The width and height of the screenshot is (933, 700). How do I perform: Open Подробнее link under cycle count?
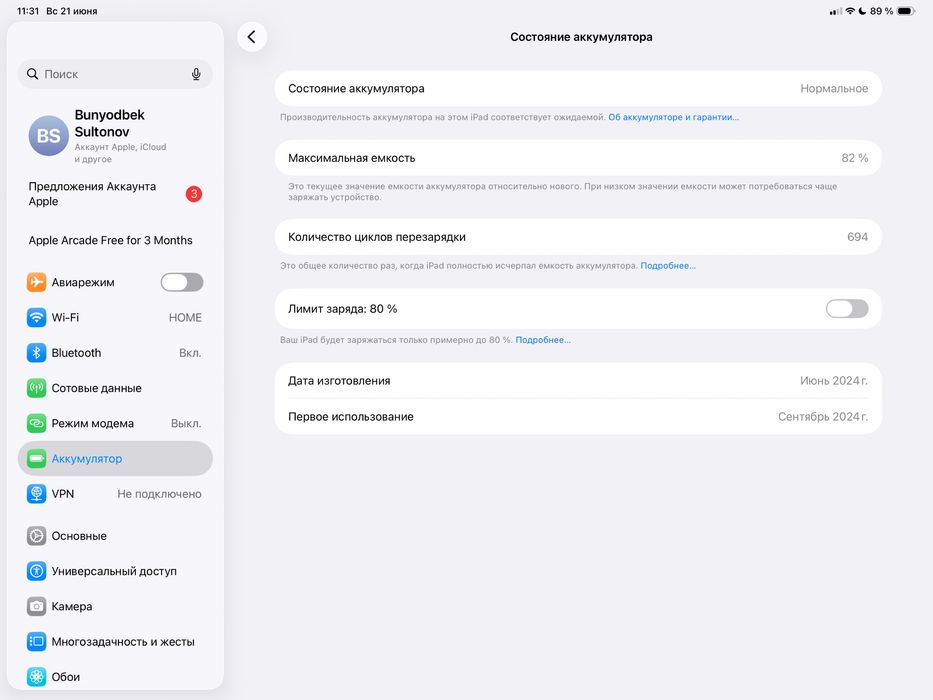668,265
